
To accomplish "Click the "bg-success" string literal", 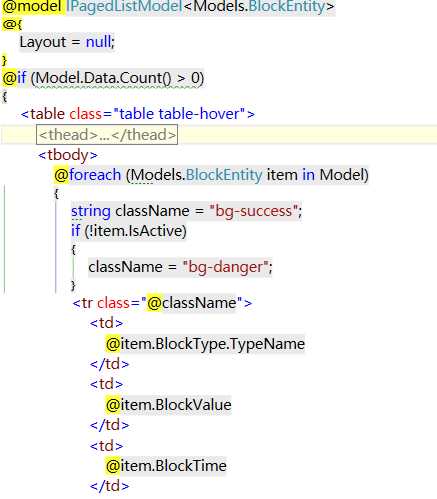I will [253, 211].
